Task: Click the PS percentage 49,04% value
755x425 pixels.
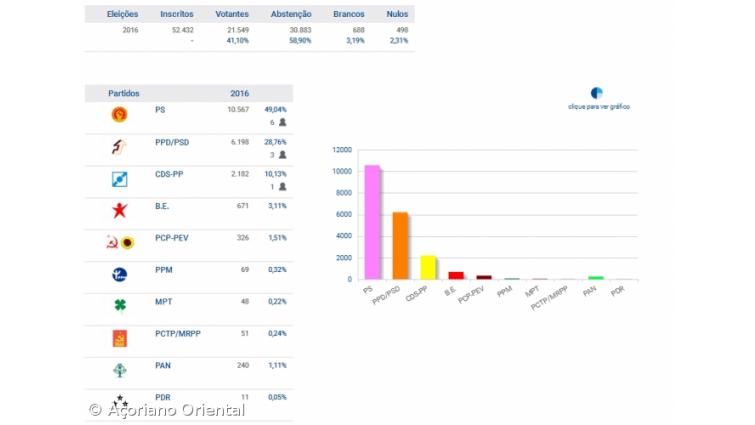Action: coord(275,109)
